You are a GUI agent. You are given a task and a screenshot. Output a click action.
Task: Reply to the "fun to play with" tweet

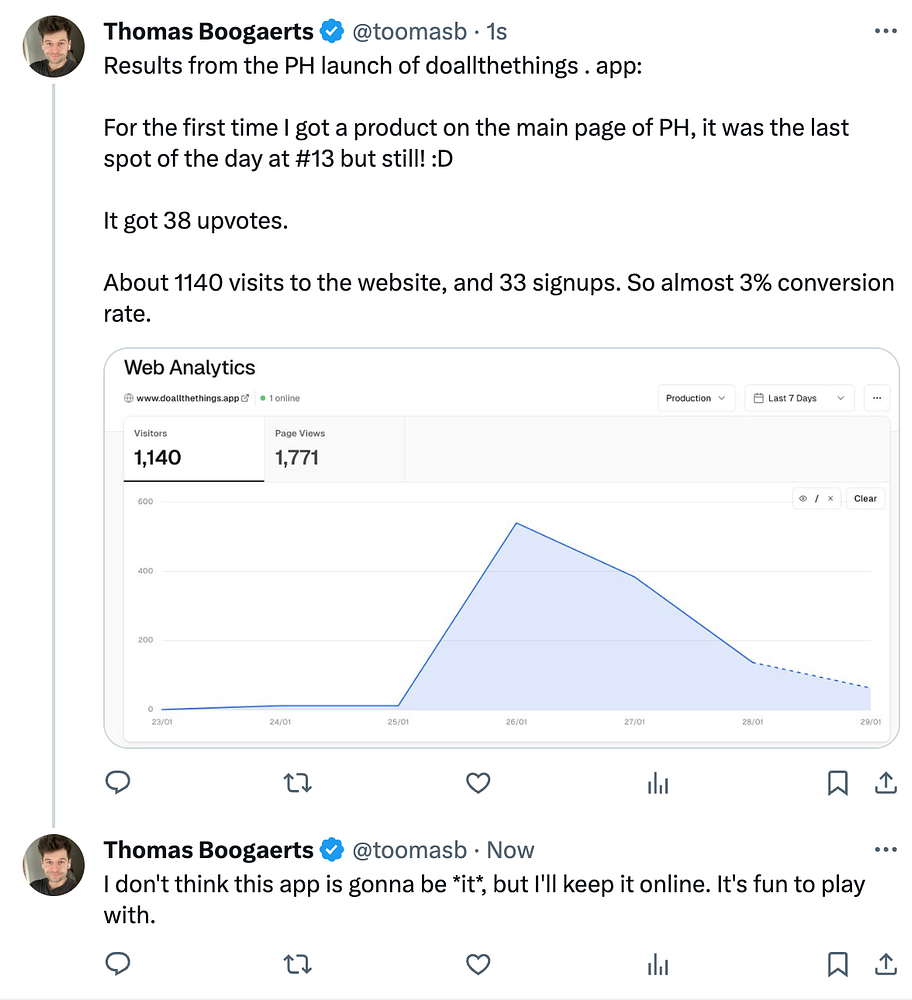pyautogui.click(x=118, y=963)
